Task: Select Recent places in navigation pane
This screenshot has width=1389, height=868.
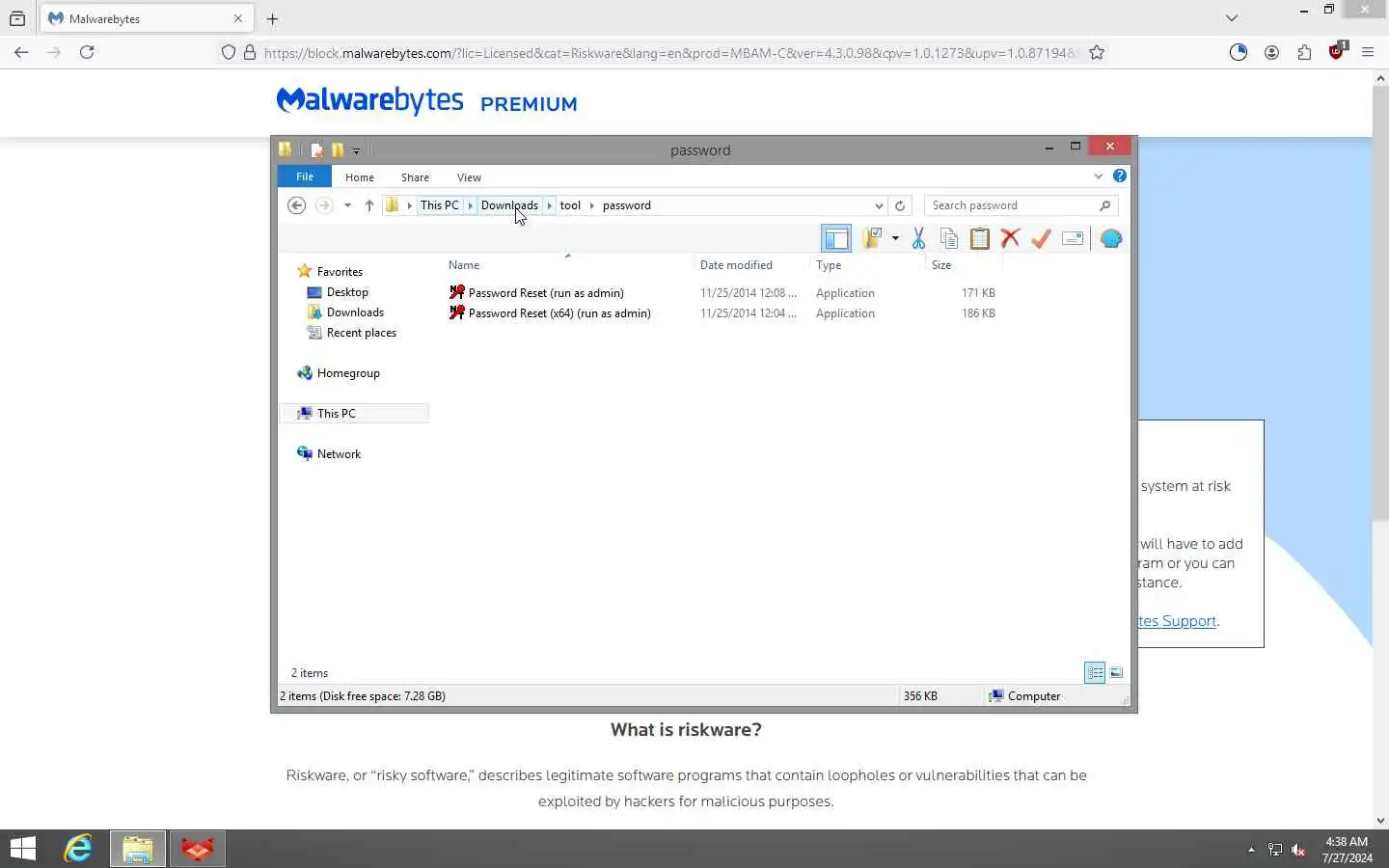Action: pos(361,333)
